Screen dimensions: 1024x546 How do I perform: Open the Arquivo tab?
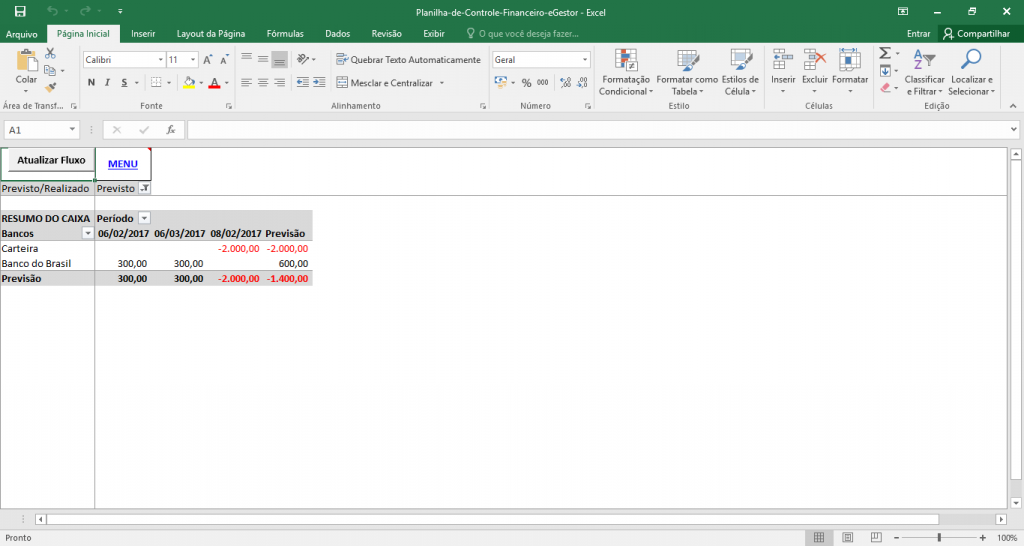point(22,34)
